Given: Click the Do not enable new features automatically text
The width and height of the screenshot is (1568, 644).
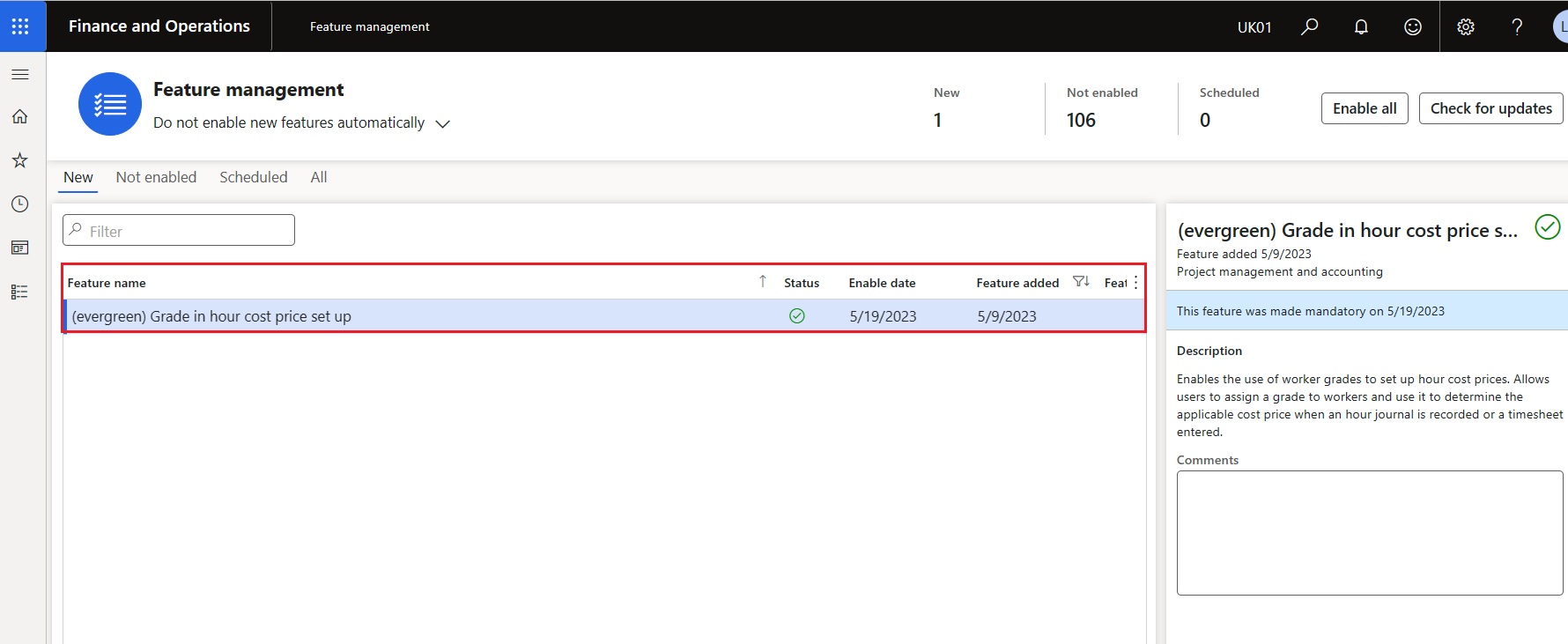Looking at the screenshot, I should [289, 122].
